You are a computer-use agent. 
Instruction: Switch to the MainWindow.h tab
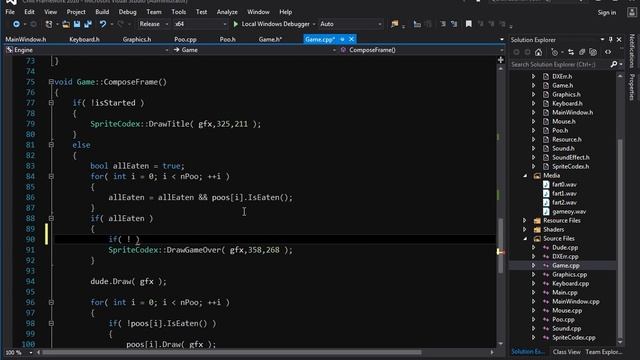[x=26, y=40]
